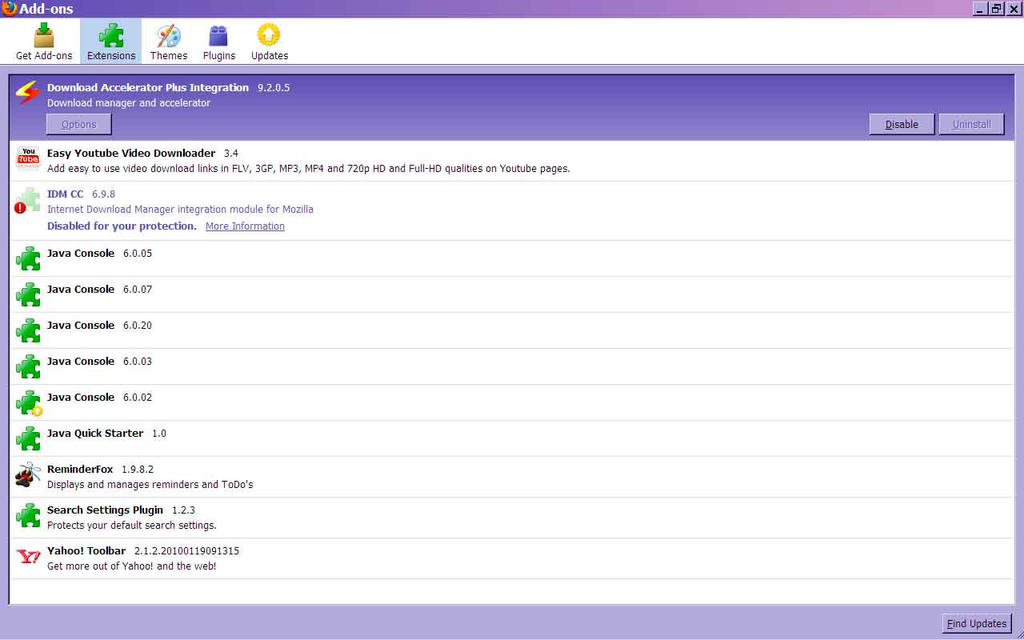
Task: Open the Get Add-ons pane icon
Action: point(44,35)
